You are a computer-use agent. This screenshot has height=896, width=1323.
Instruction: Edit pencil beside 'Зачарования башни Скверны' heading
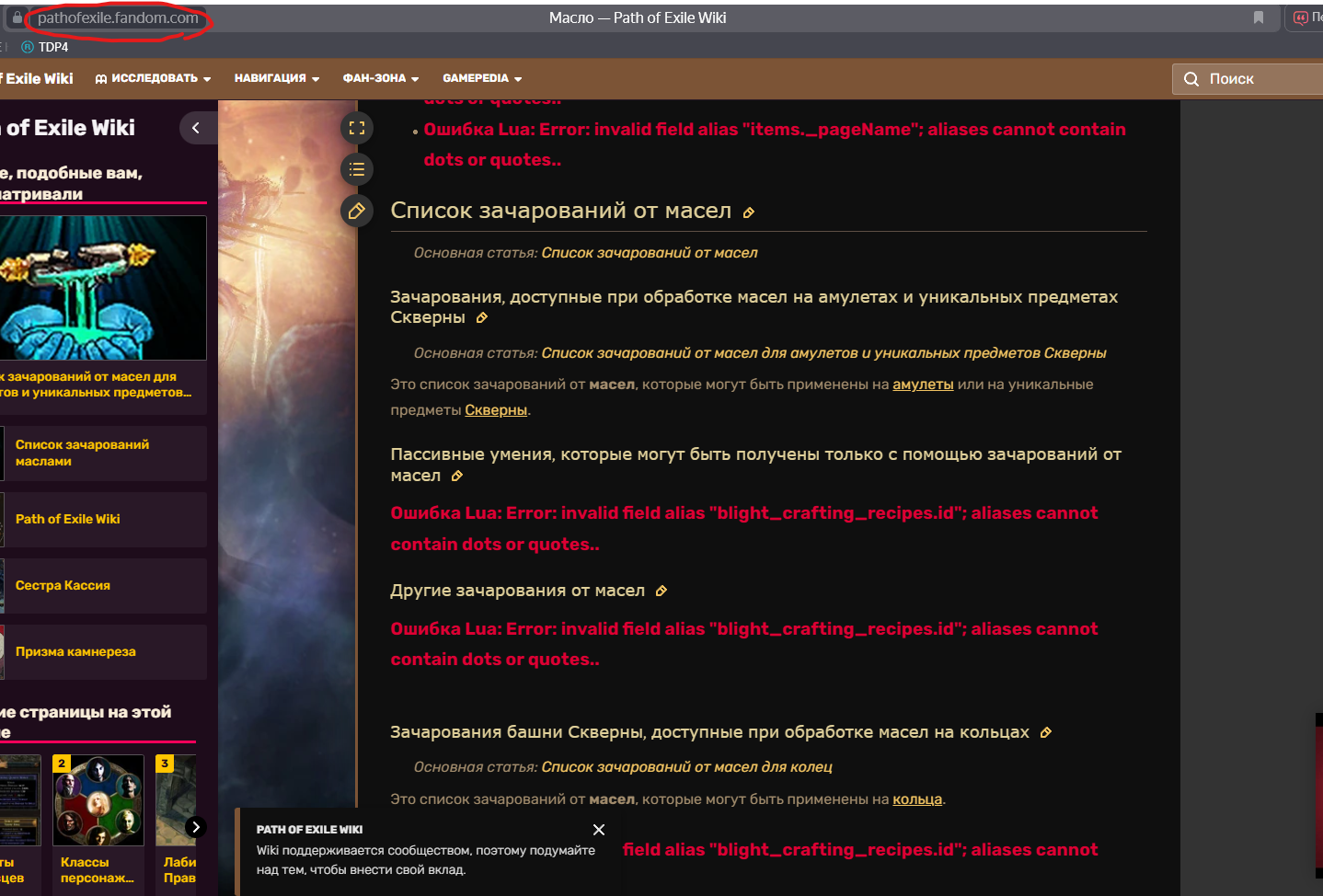1045,733
